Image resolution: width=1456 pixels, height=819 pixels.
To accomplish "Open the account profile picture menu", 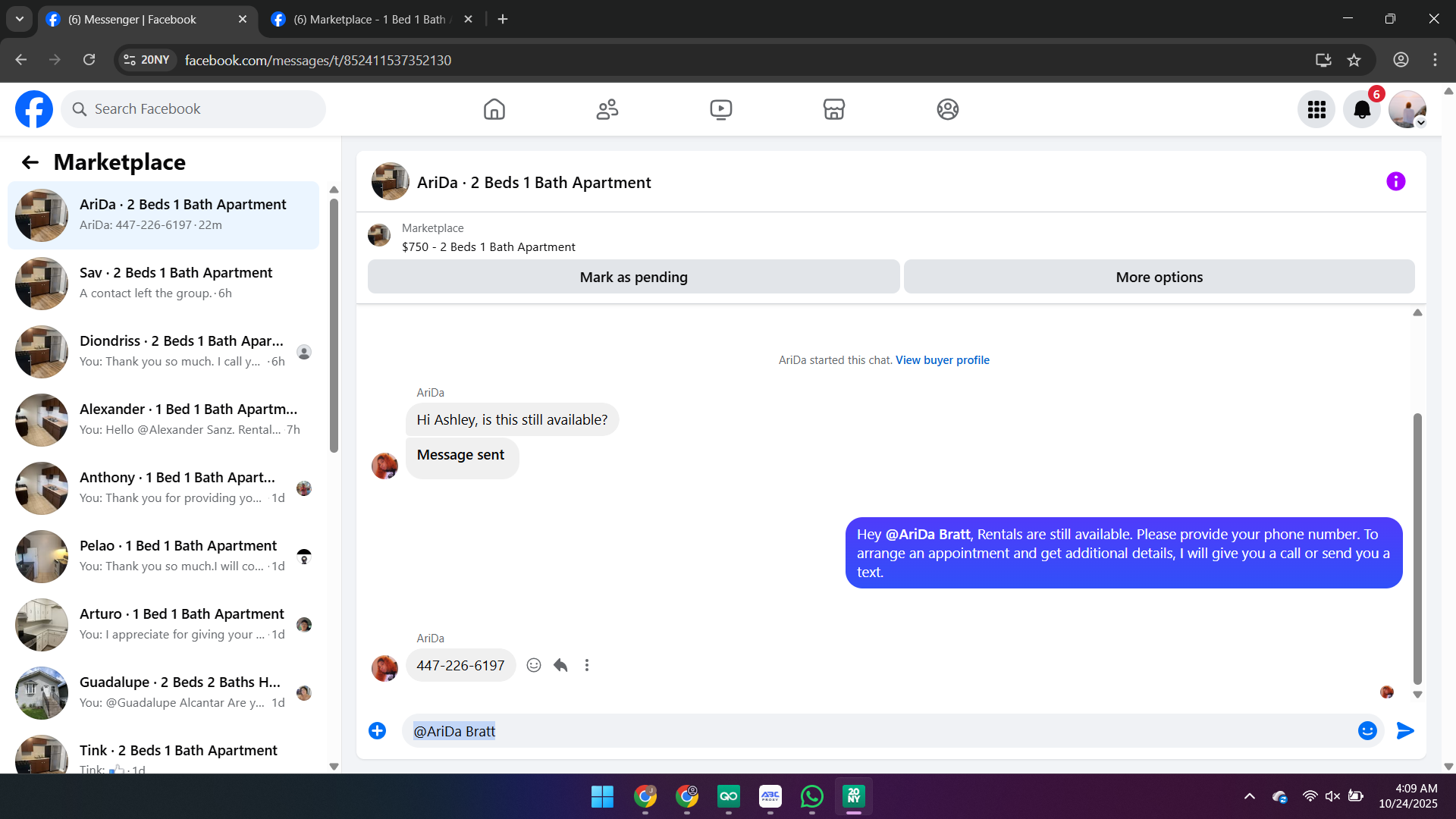I will point(1407,109).
